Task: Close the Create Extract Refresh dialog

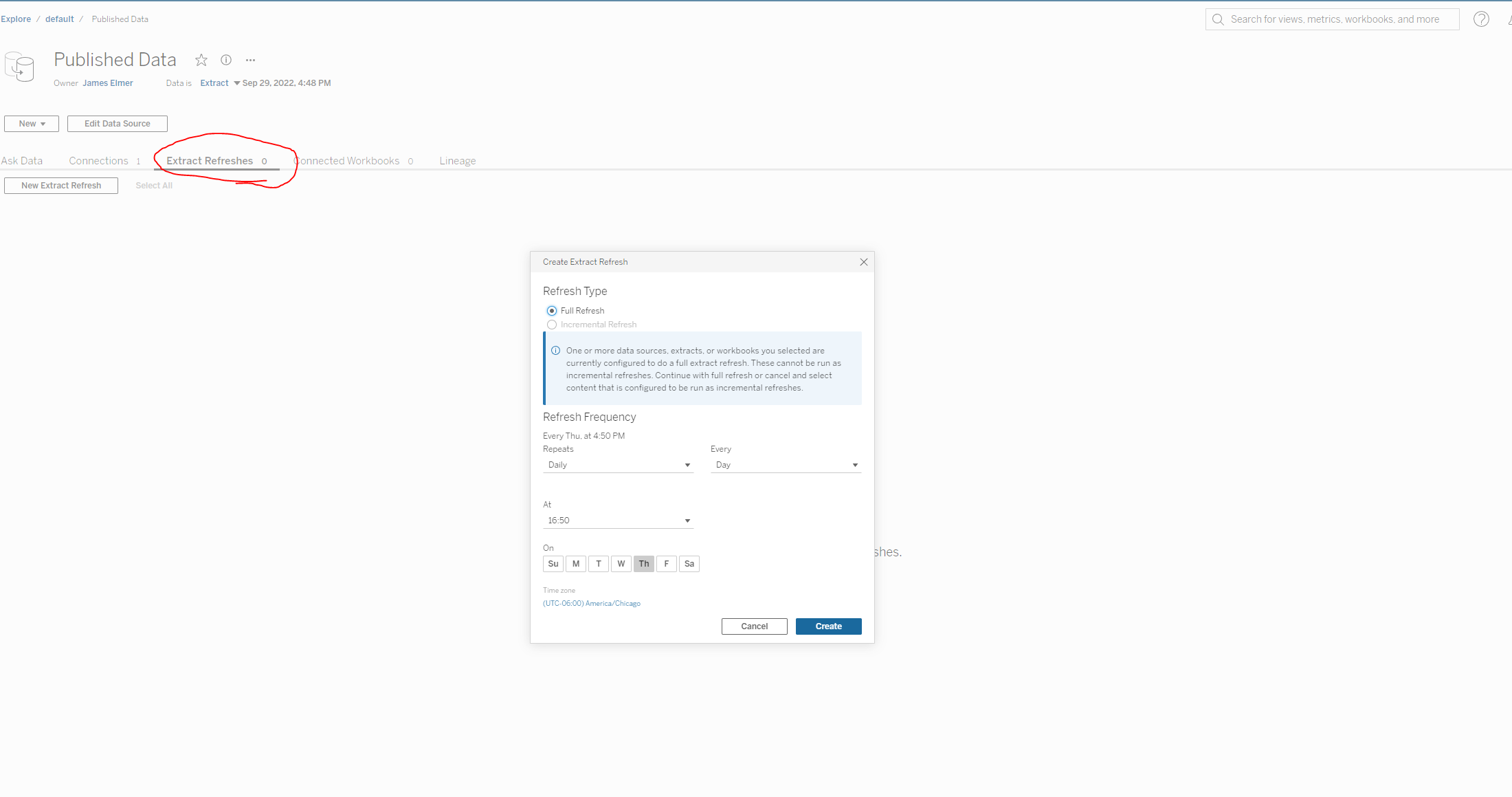Action: tap(864, 262)
